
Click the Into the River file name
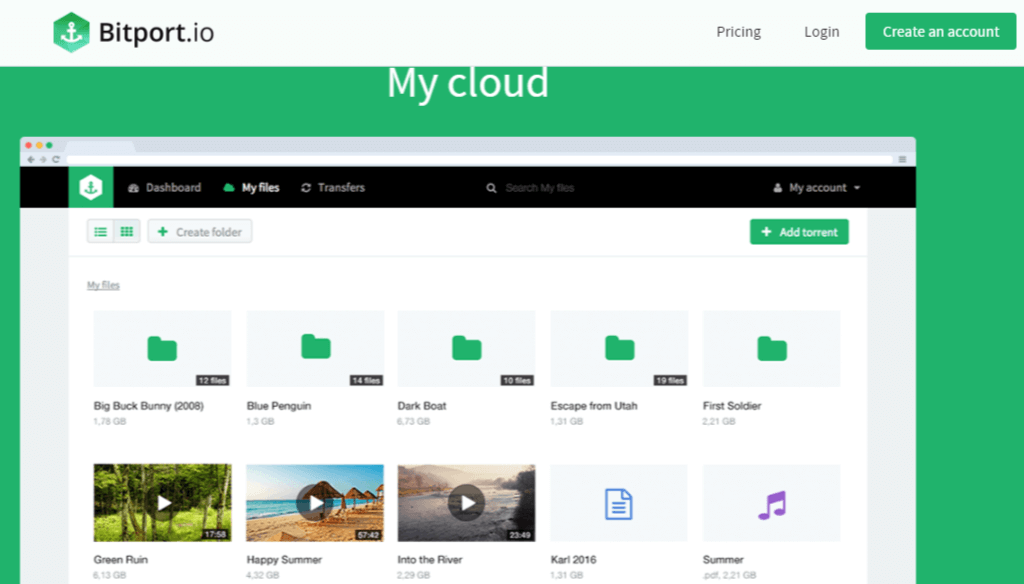(x=430, y=560)
